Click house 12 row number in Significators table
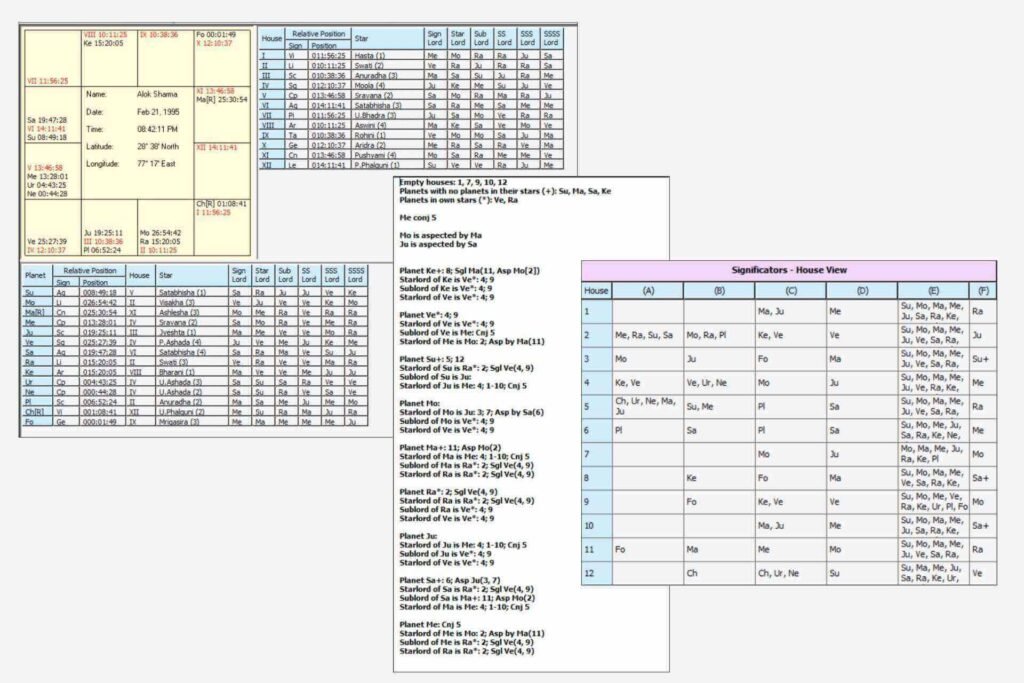Viewport: 1024px width, 683px height. [x=597, y=573]
